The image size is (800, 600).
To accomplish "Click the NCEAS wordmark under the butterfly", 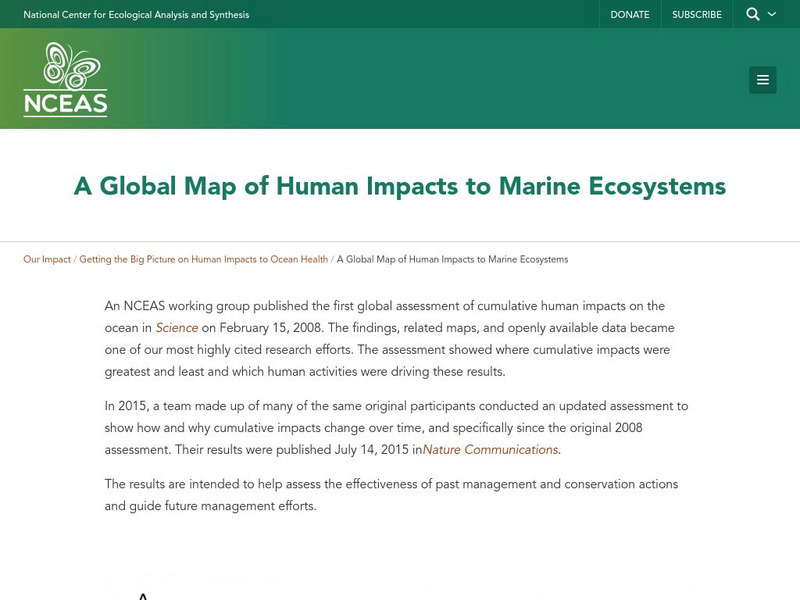I will (65, 104).
